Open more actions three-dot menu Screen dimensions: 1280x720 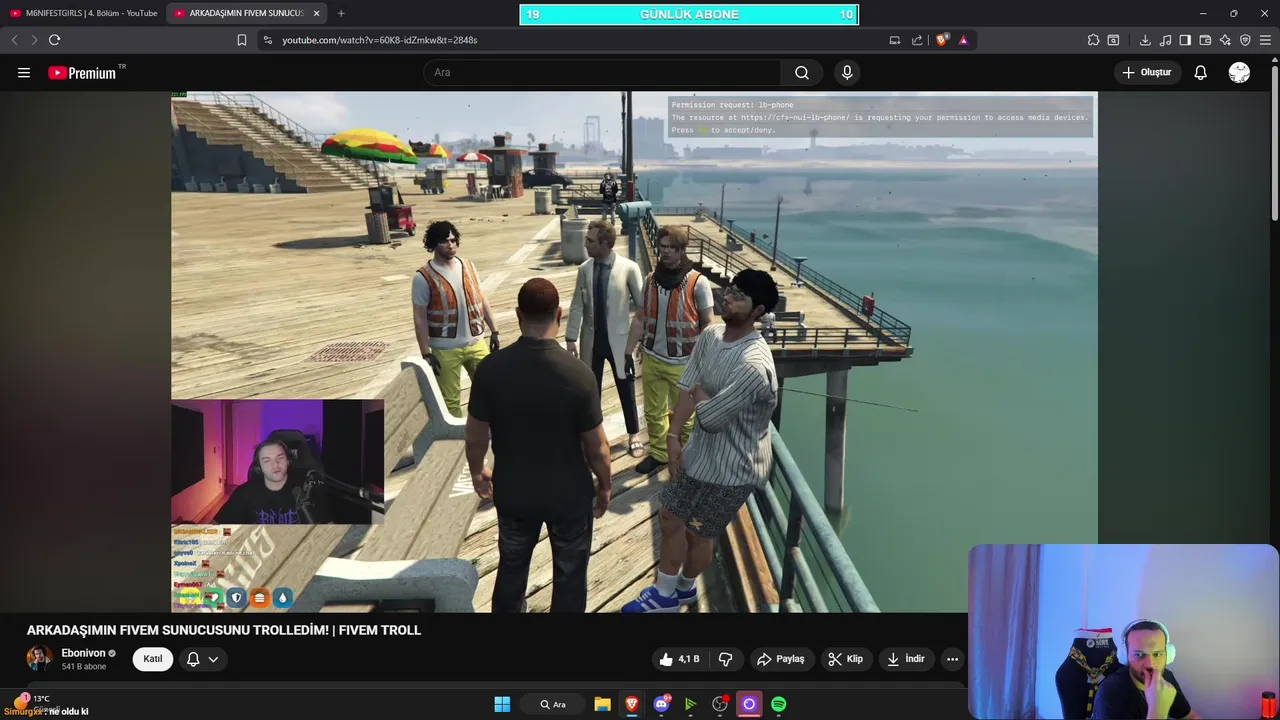tap(952, 659)
